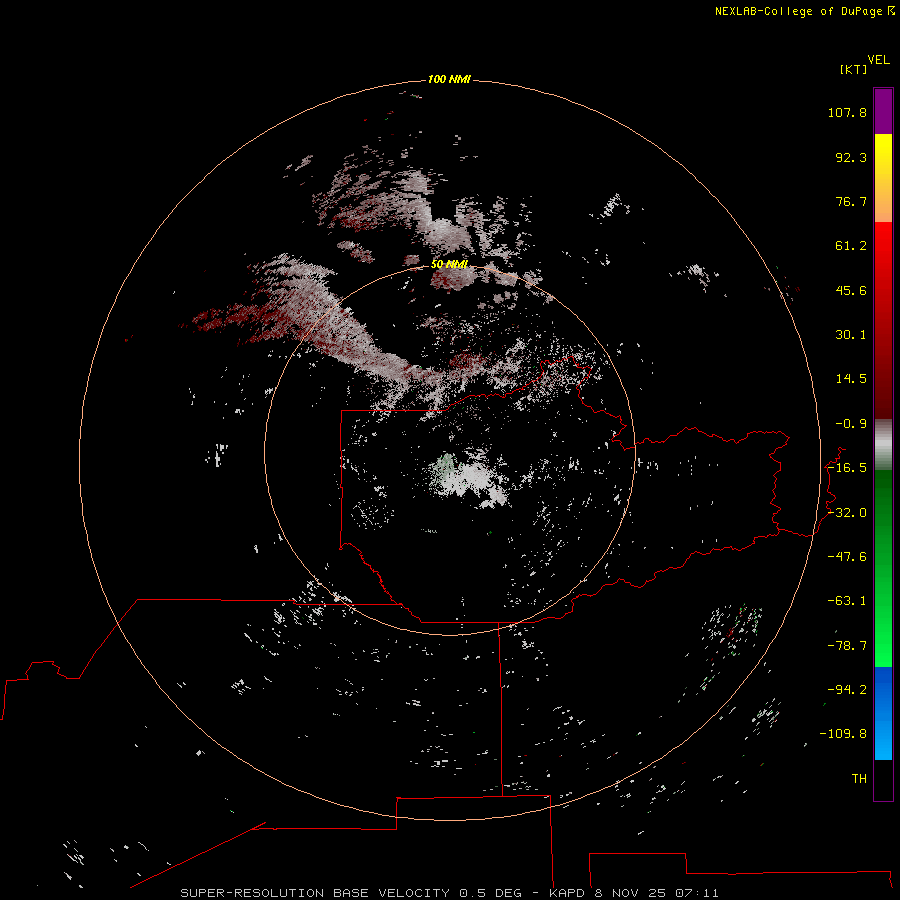Viewport: 900px width, 900px height.
Task: Click the 45.6 legend value
Action: pyautogui.click(x=851, y=290)
